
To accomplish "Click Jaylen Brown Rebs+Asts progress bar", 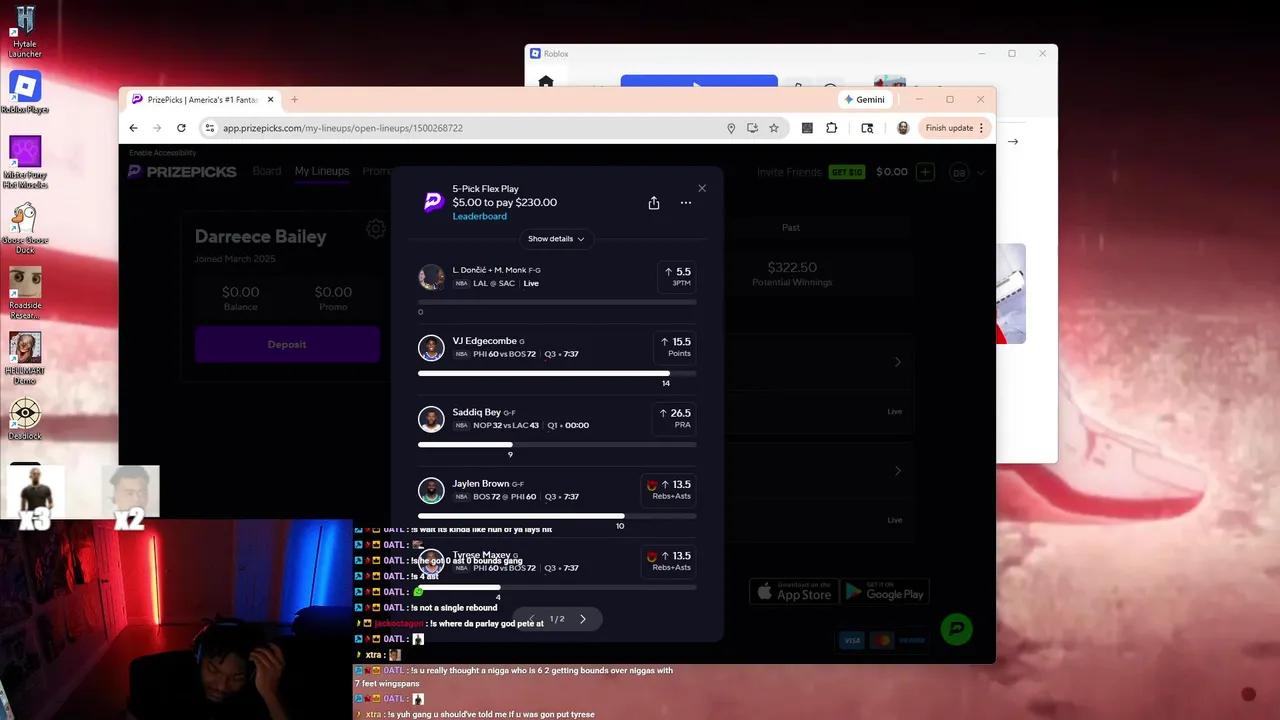I will [557, 516].
